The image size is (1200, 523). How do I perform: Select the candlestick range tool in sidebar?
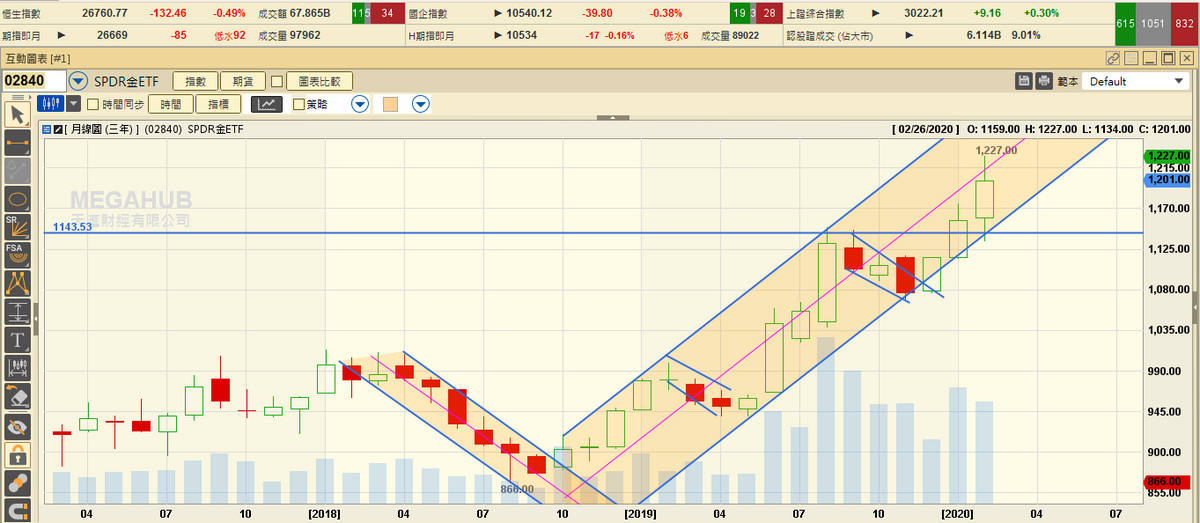[17, 368]
